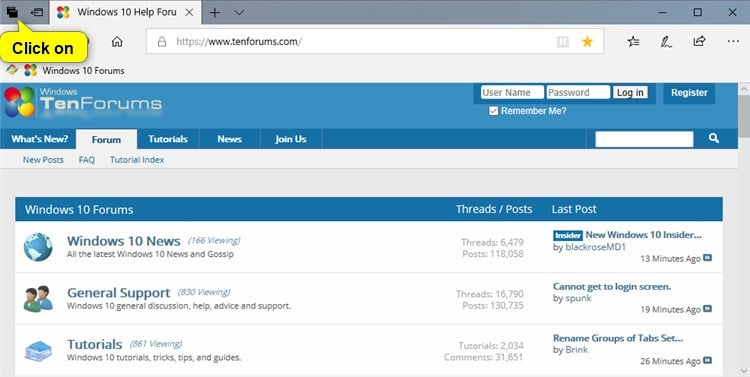The height and width of the screenshot is (377, 750).
Task: View spunk profile
Action: click(578, 299)
